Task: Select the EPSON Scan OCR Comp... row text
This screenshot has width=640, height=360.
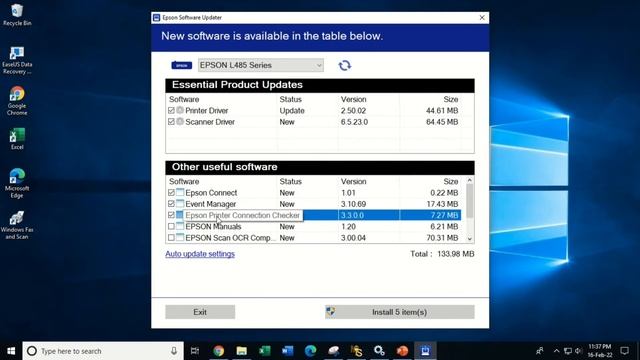Action: tap(231, 238)
